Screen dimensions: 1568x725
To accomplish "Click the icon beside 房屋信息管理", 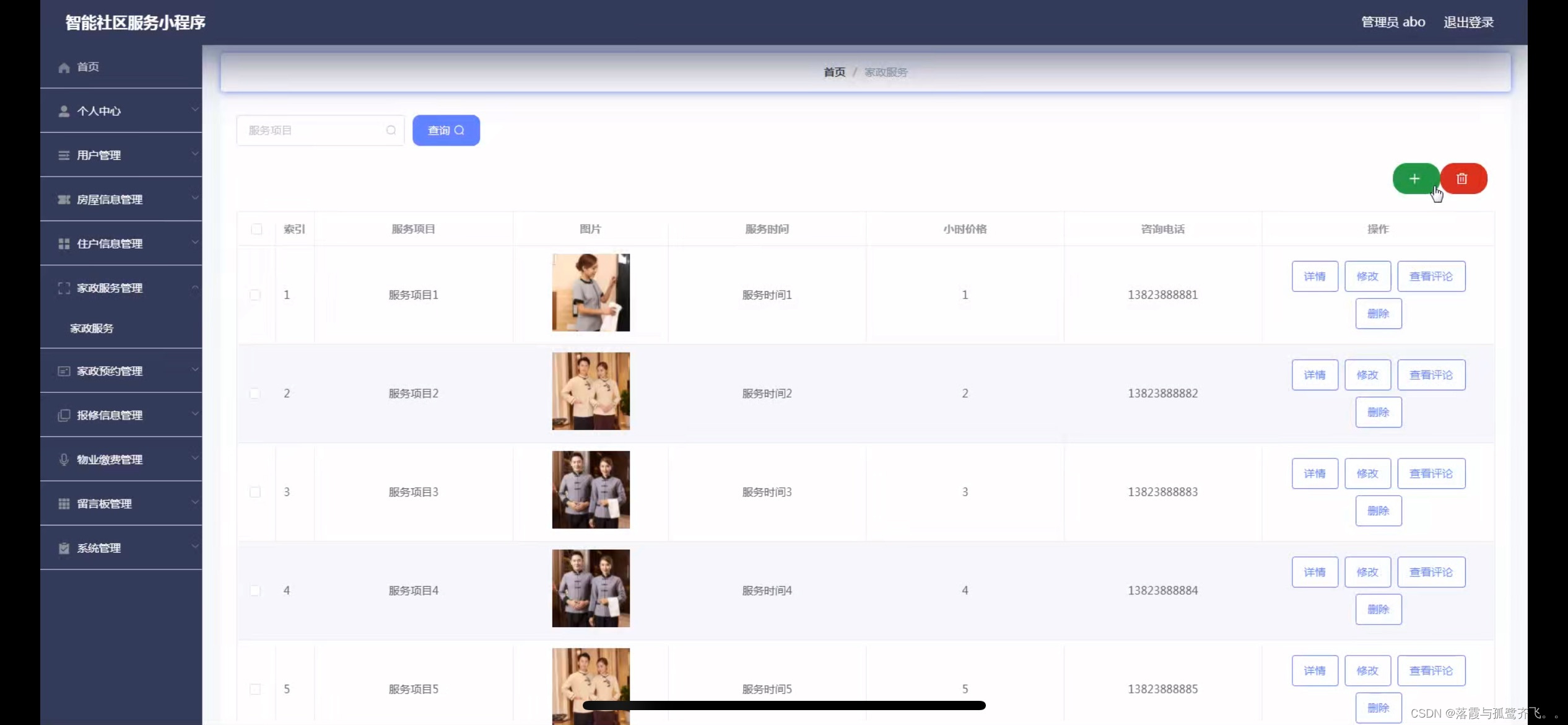I will click(x=64, y=200).
